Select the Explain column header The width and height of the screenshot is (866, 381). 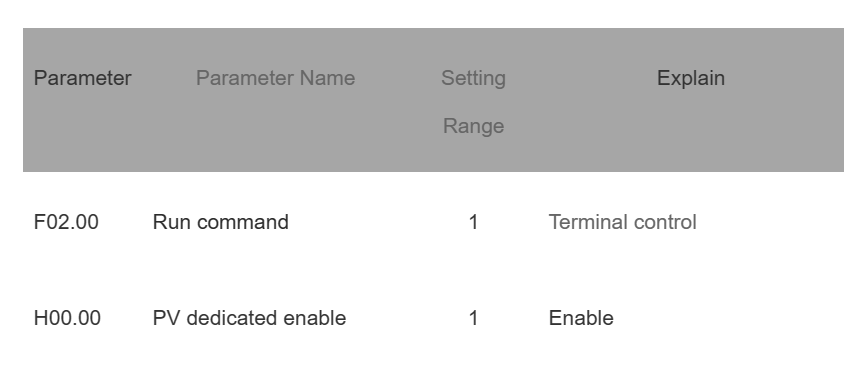pos(691,78)
